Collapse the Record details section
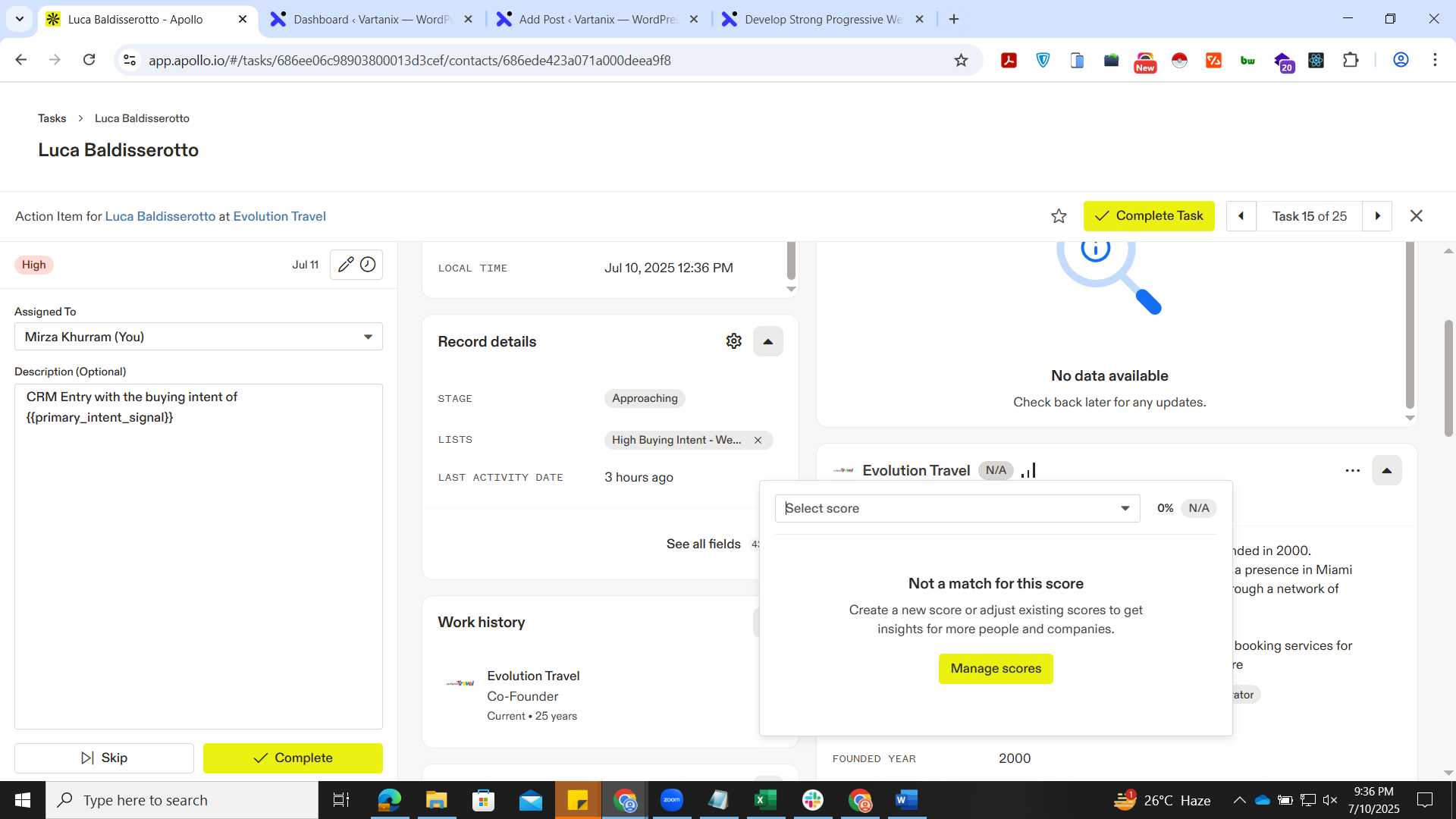 click(767, 341)
